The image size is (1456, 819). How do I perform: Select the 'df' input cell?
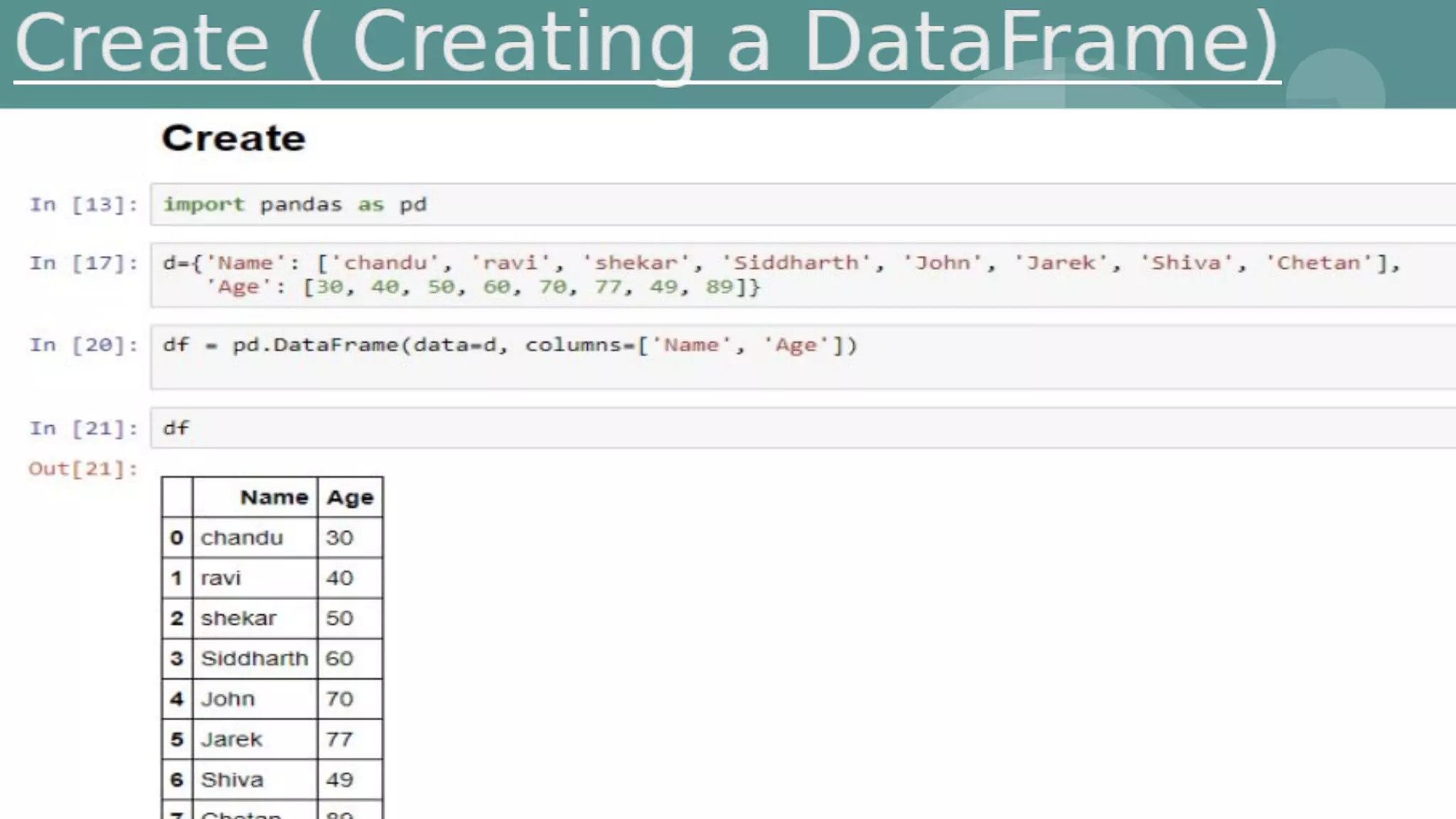(176, 428)
